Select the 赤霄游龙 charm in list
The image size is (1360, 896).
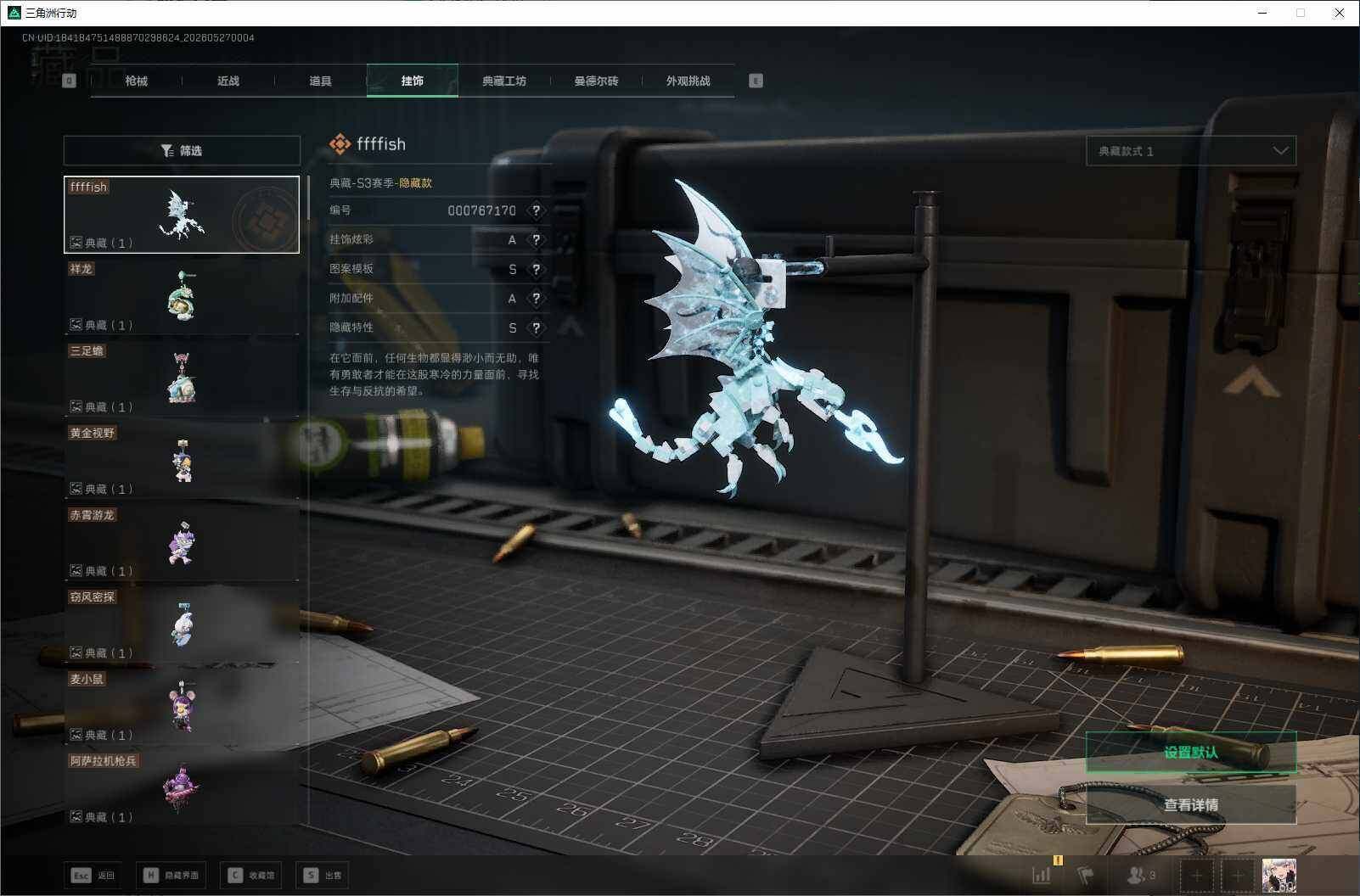pyautogui.click(x=182, y=542)
